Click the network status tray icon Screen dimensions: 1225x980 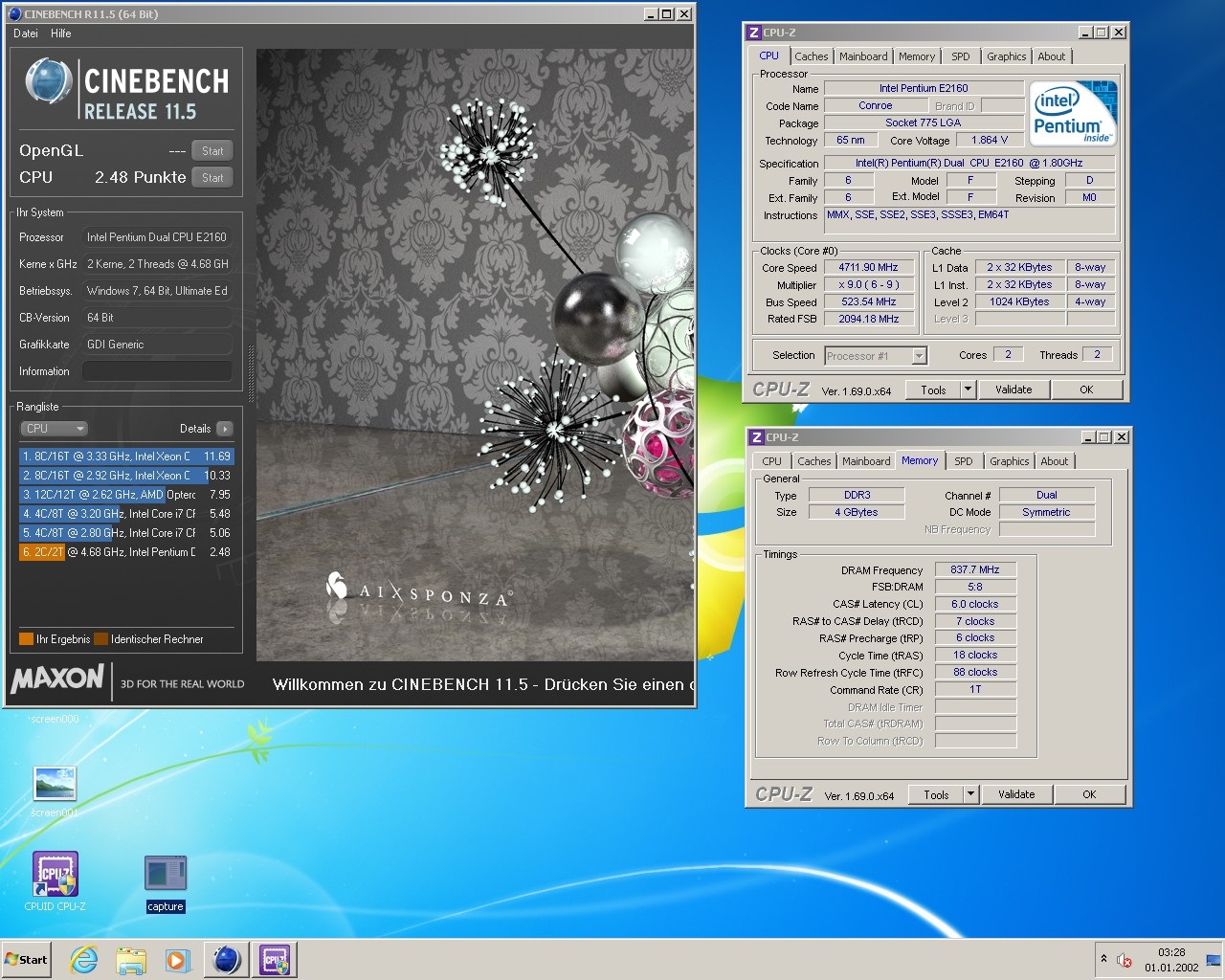pos(1214,960)
